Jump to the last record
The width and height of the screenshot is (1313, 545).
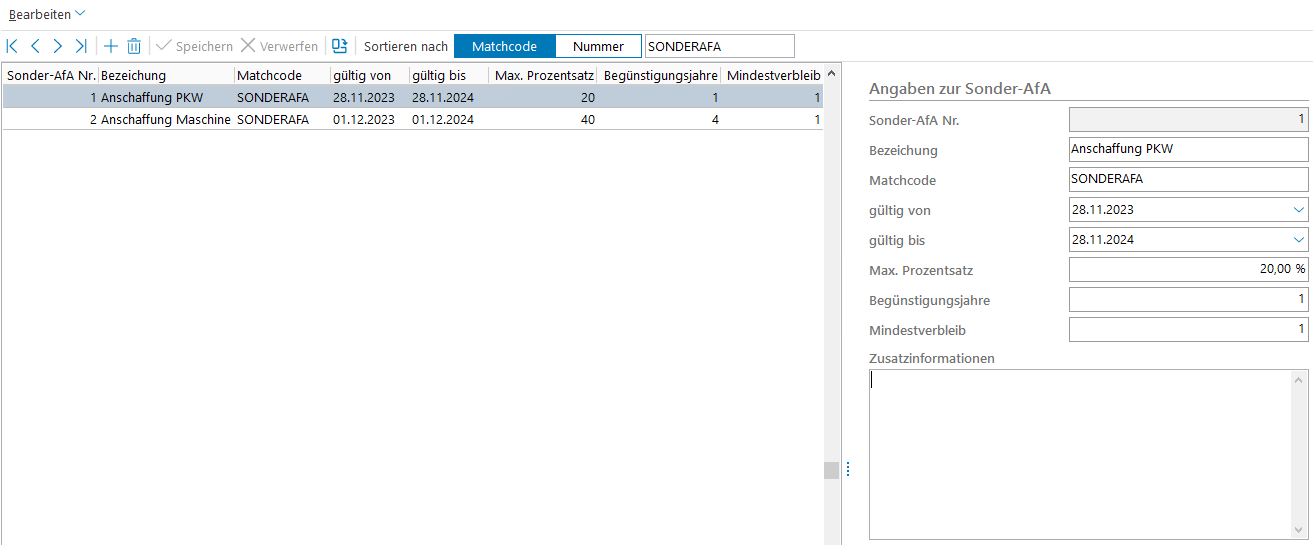(81, 46)
